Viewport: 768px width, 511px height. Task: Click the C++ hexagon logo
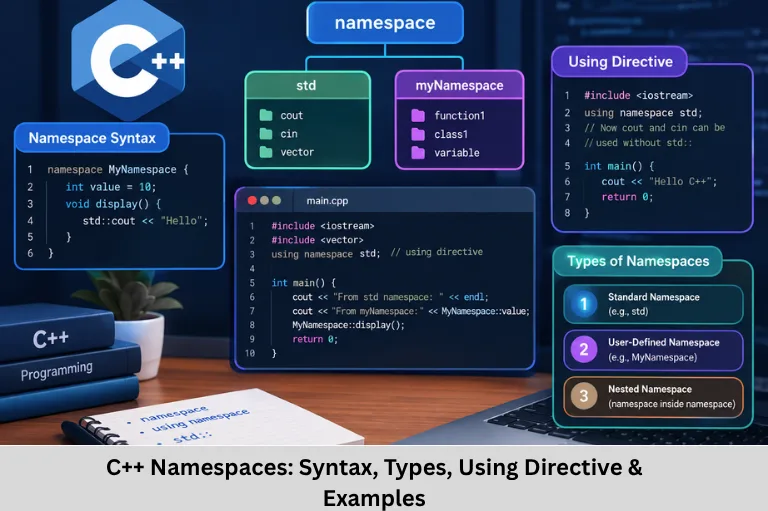(128, 58)
